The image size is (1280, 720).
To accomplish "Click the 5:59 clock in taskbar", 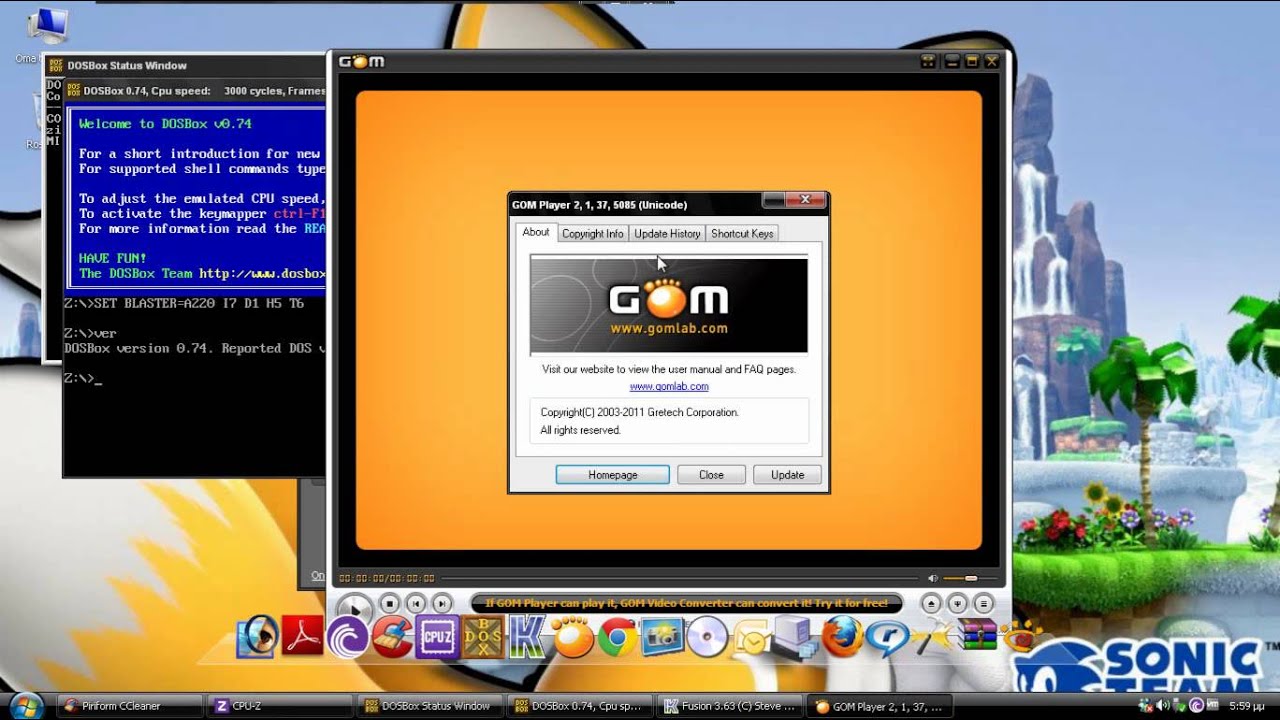I will click(1247, 706).
